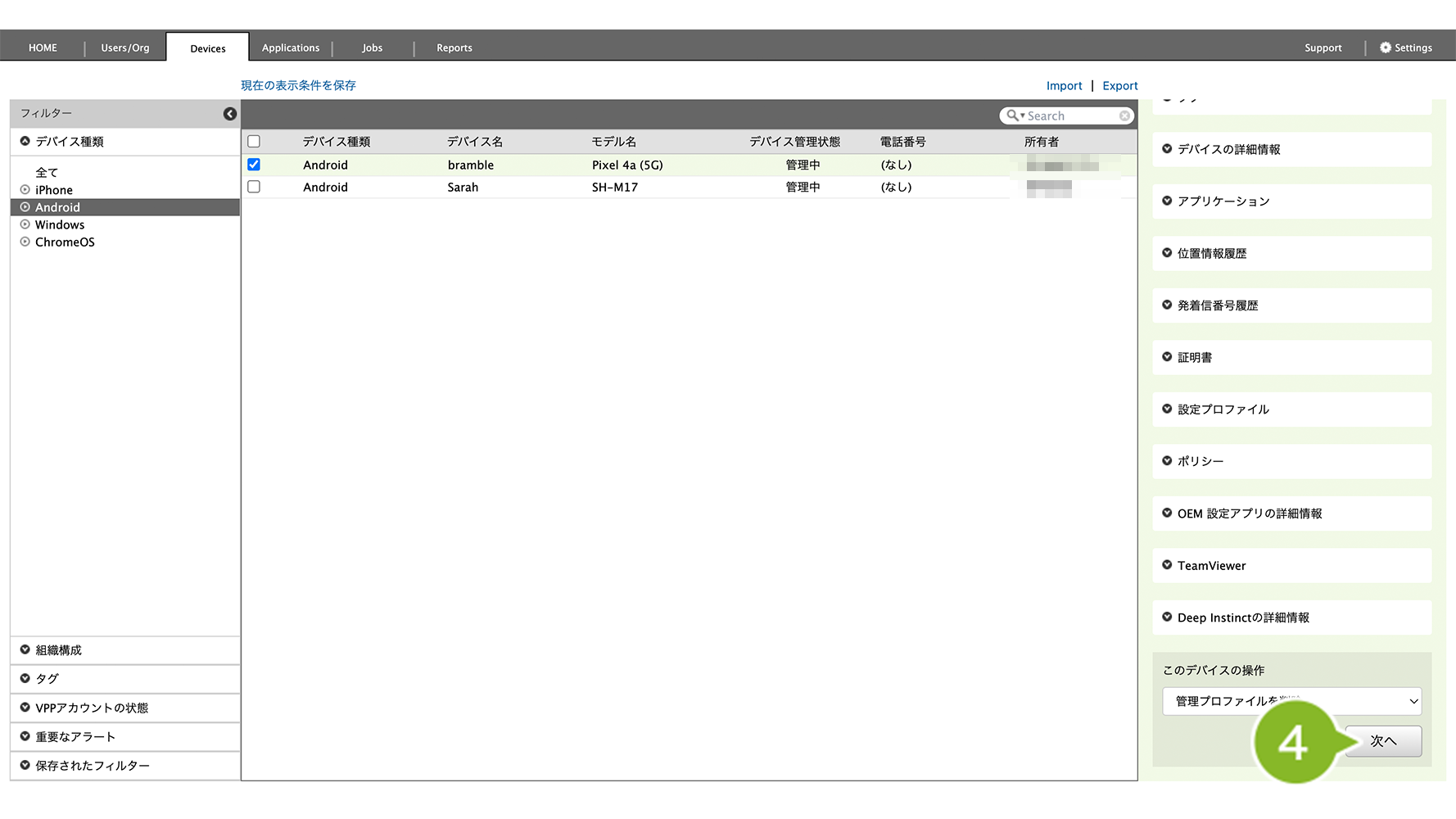Screen dimensions: 1456x819
Task: Click the Import link
Action: pyautogui.click(x=1064, y=86)
